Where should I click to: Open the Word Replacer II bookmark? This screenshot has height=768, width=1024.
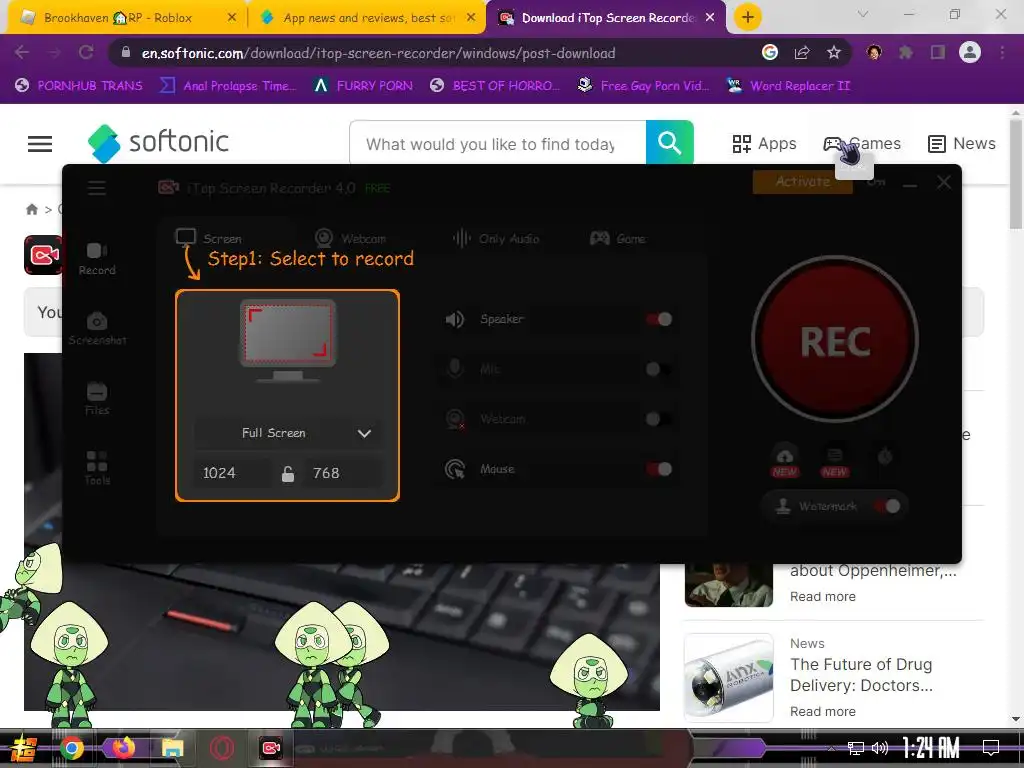(788, 86)
